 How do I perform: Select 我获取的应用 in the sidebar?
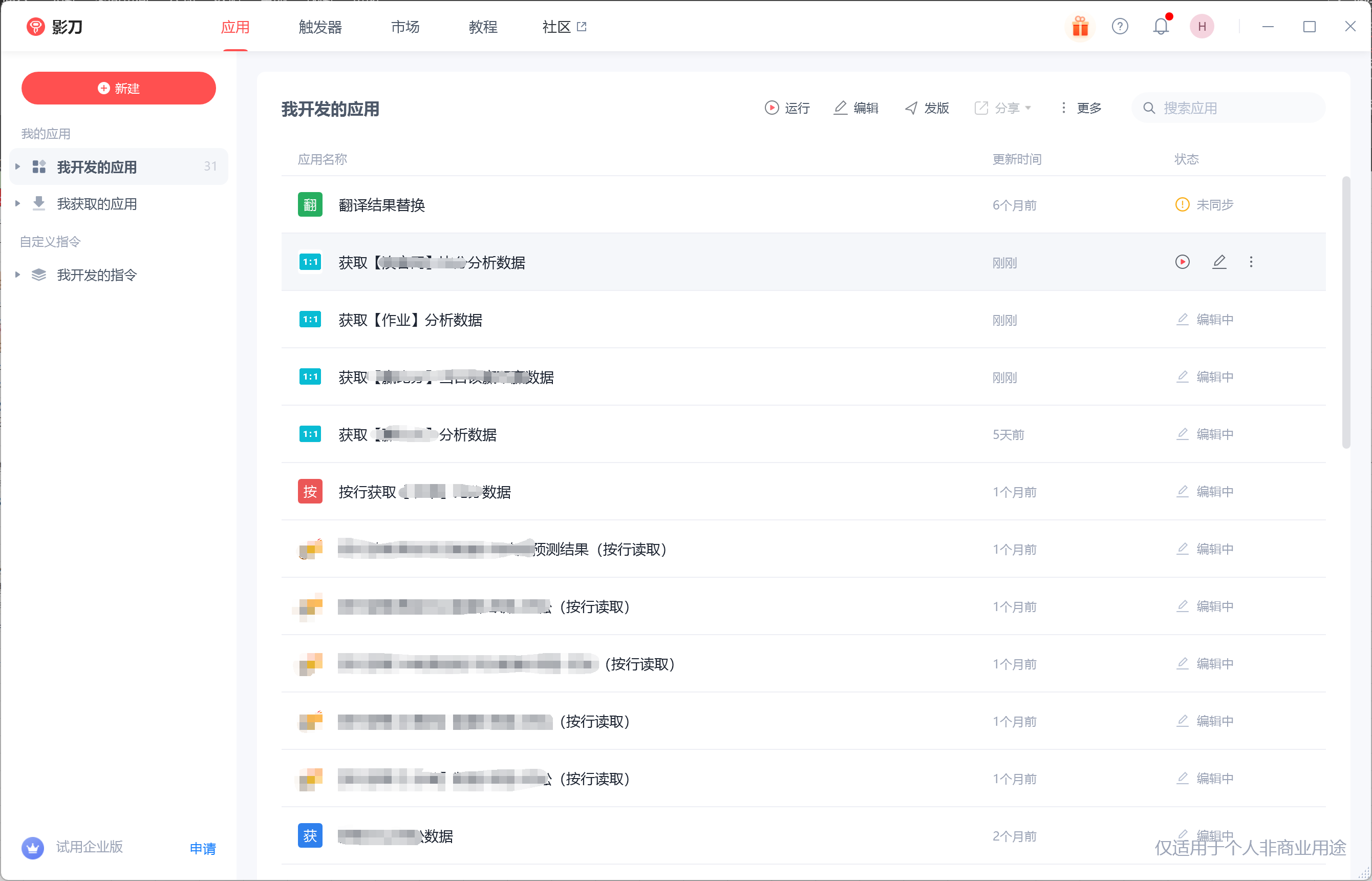[x=118, y=204]
